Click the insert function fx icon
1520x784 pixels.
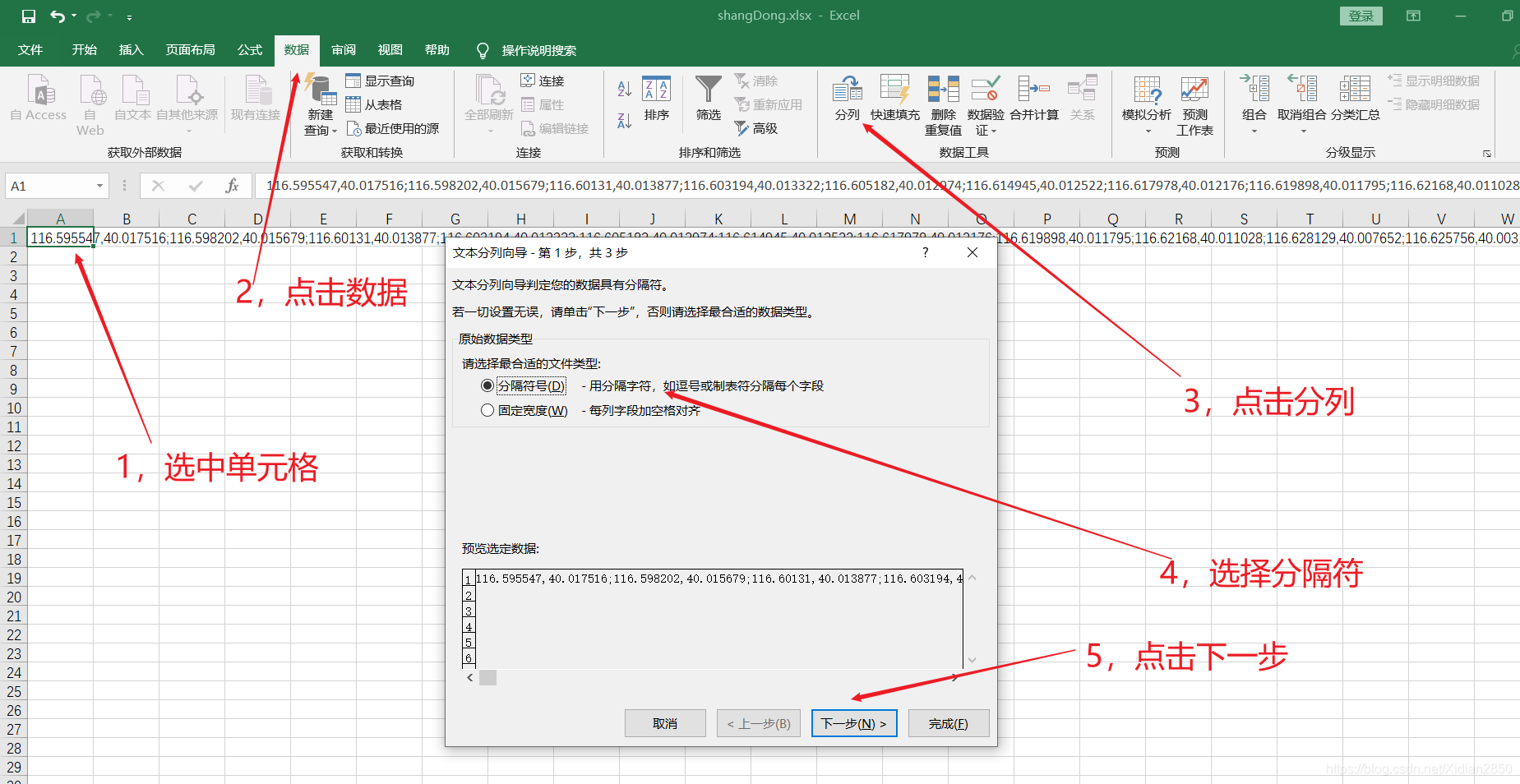[232, 186]
